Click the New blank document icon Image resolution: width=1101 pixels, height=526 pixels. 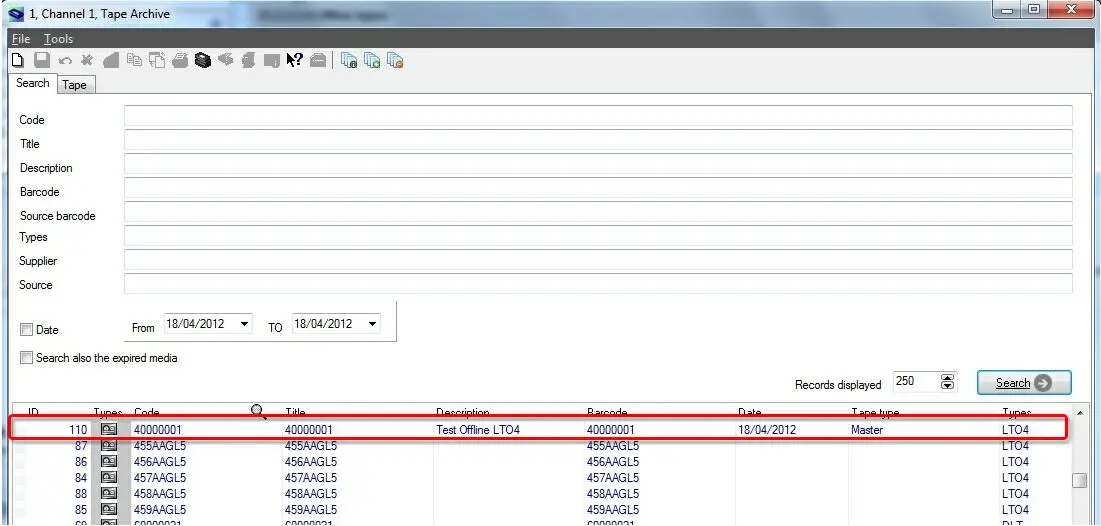click(x=18, y=61)
